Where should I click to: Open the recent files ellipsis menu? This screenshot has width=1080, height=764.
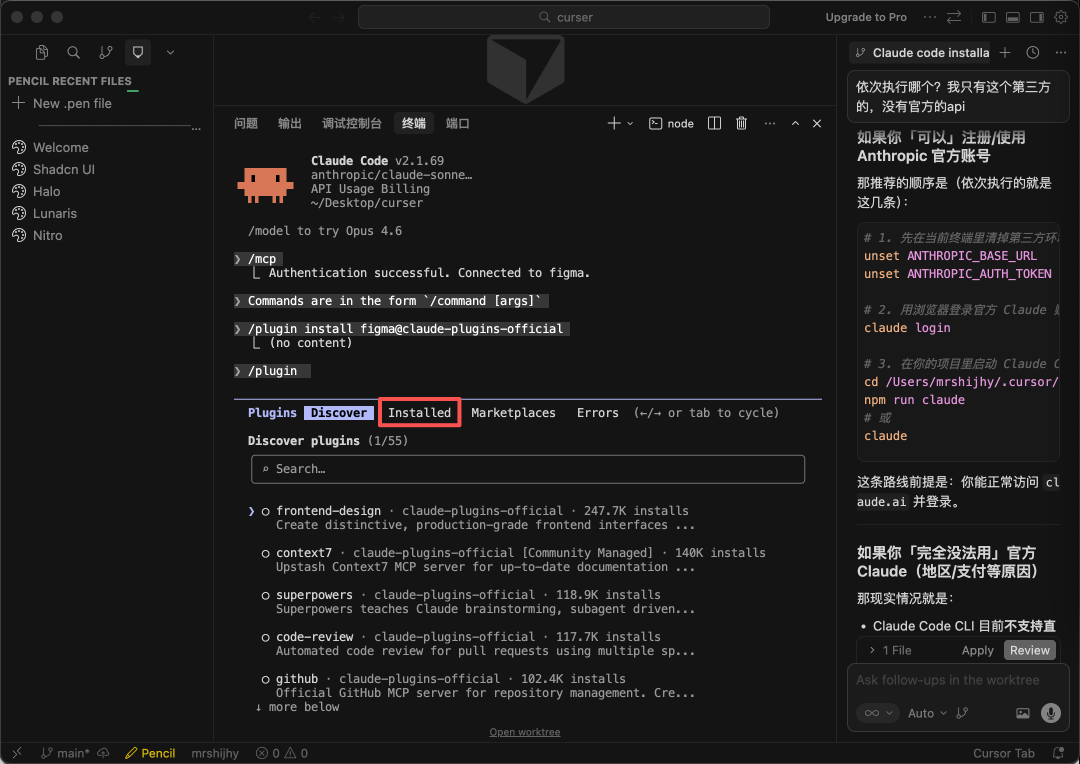pyautogui.click(x=196, y=128)
